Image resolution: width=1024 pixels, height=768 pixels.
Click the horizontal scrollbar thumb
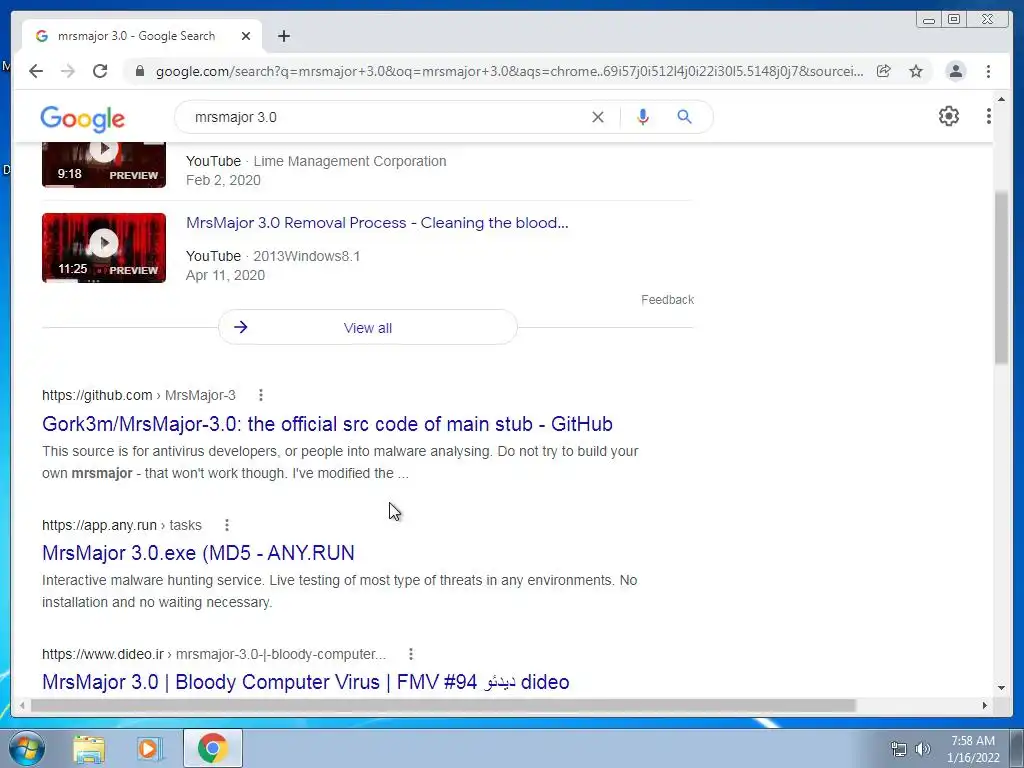443,705
